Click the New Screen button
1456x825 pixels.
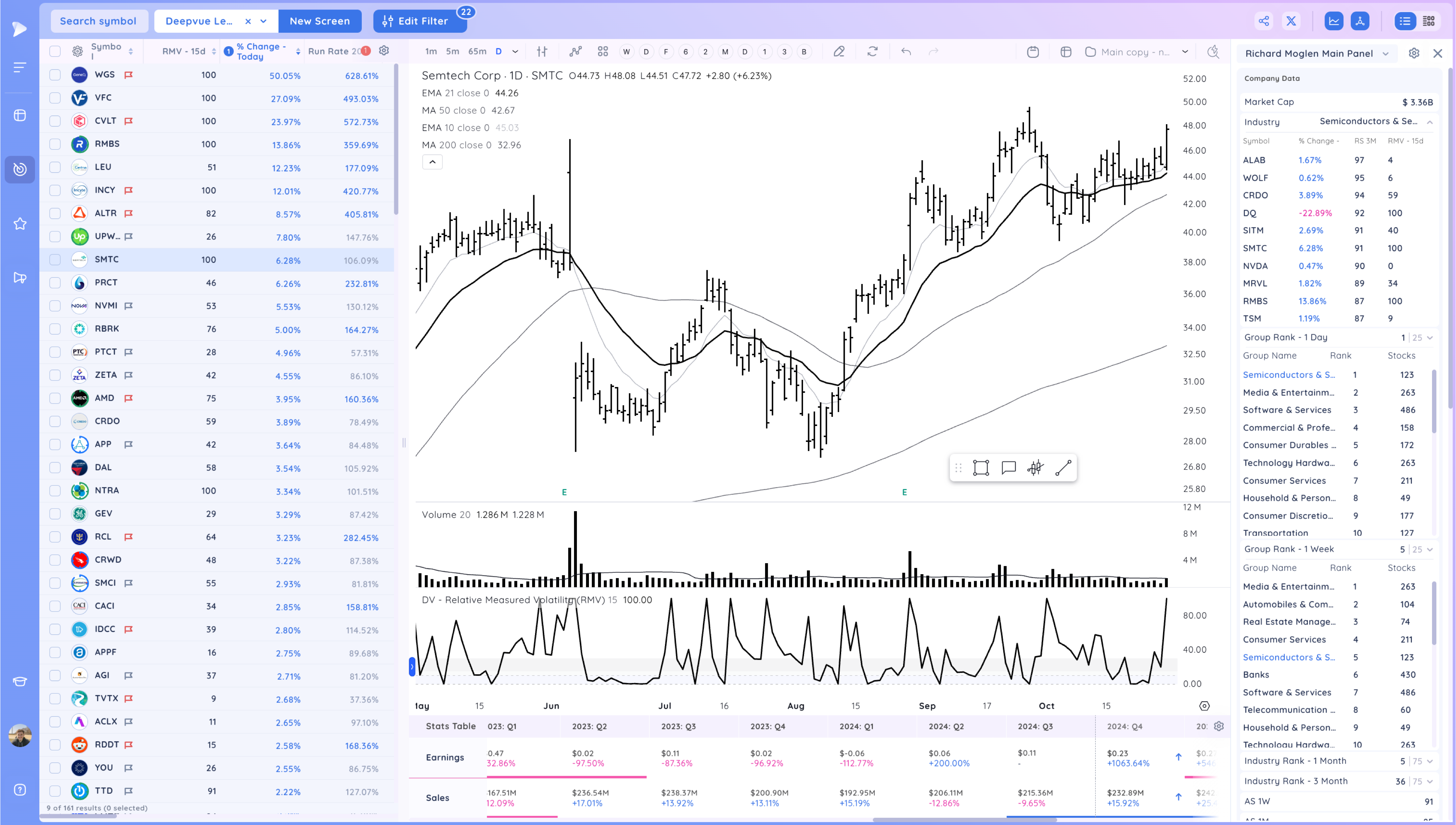319,21
